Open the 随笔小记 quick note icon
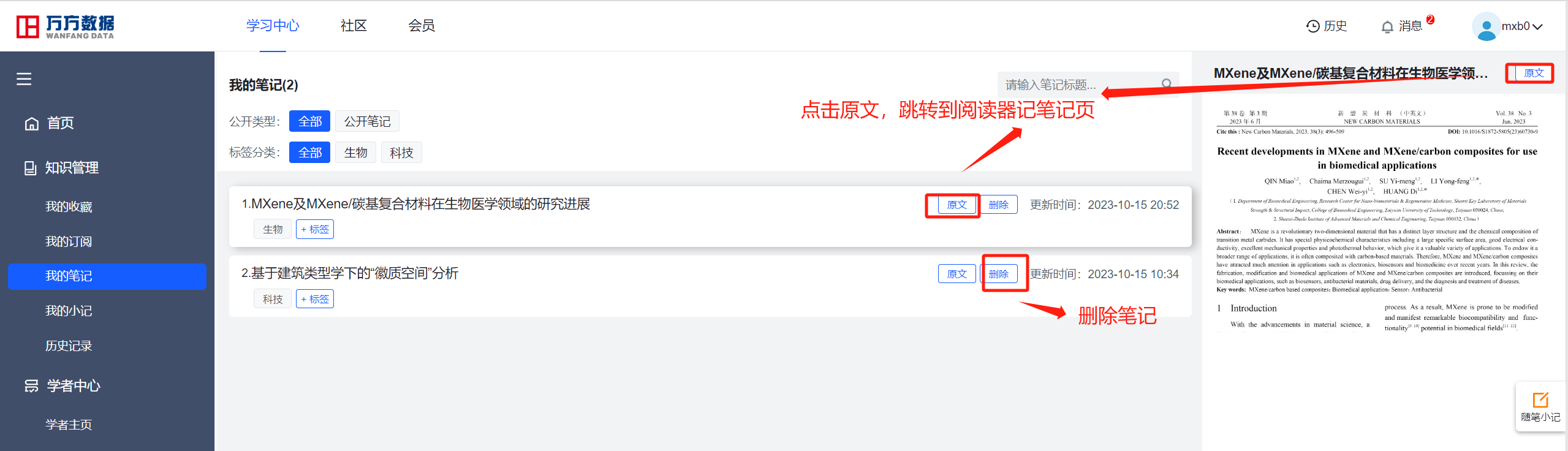1568x451 pixels. (1540, 400)
